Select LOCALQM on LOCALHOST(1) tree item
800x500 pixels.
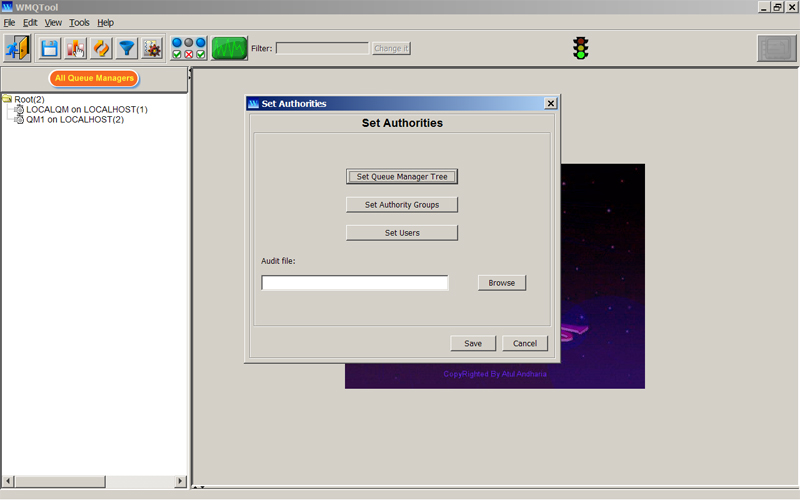click(x=87, y=109)
